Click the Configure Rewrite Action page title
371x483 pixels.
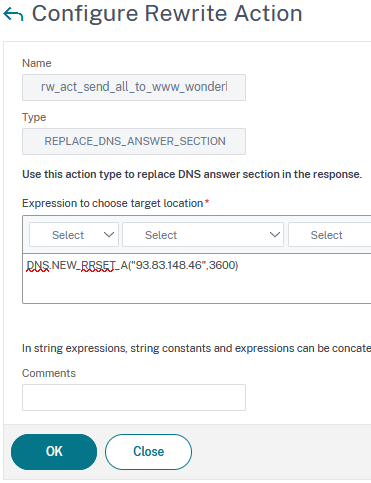point(167,14)
